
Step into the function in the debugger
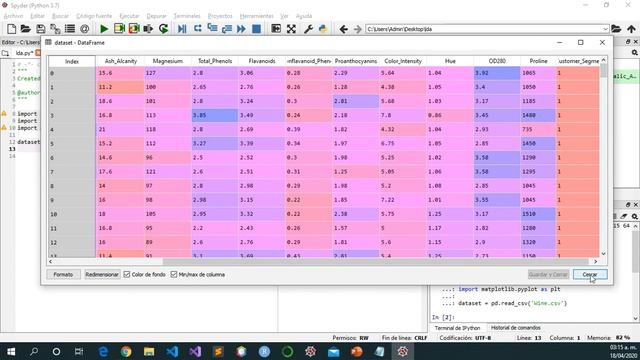coord(212,29)
